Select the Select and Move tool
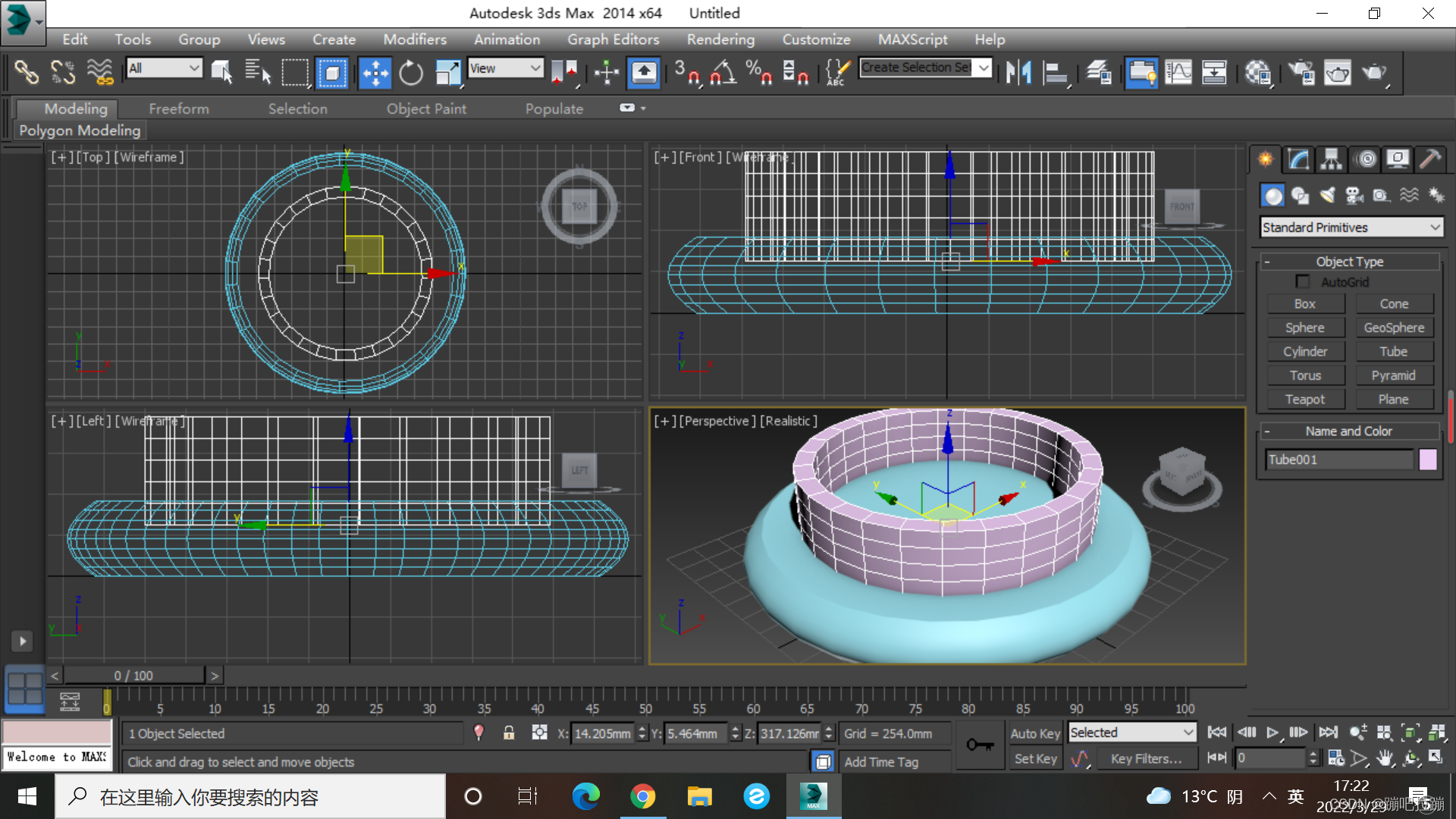This screenshot has width=1456, height=819. pyautogui.click(x=375, y=73)
